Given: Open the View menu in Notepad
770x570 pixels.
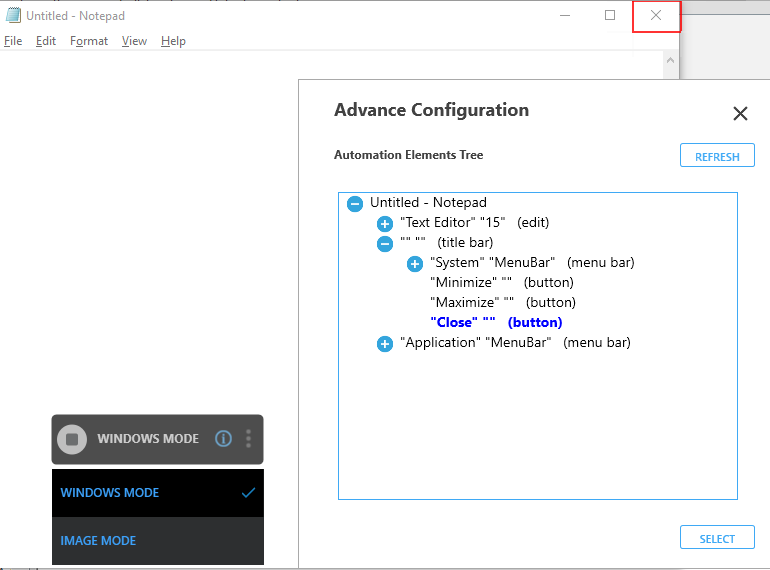Looking at the screenshot, I should coord(134,41).
